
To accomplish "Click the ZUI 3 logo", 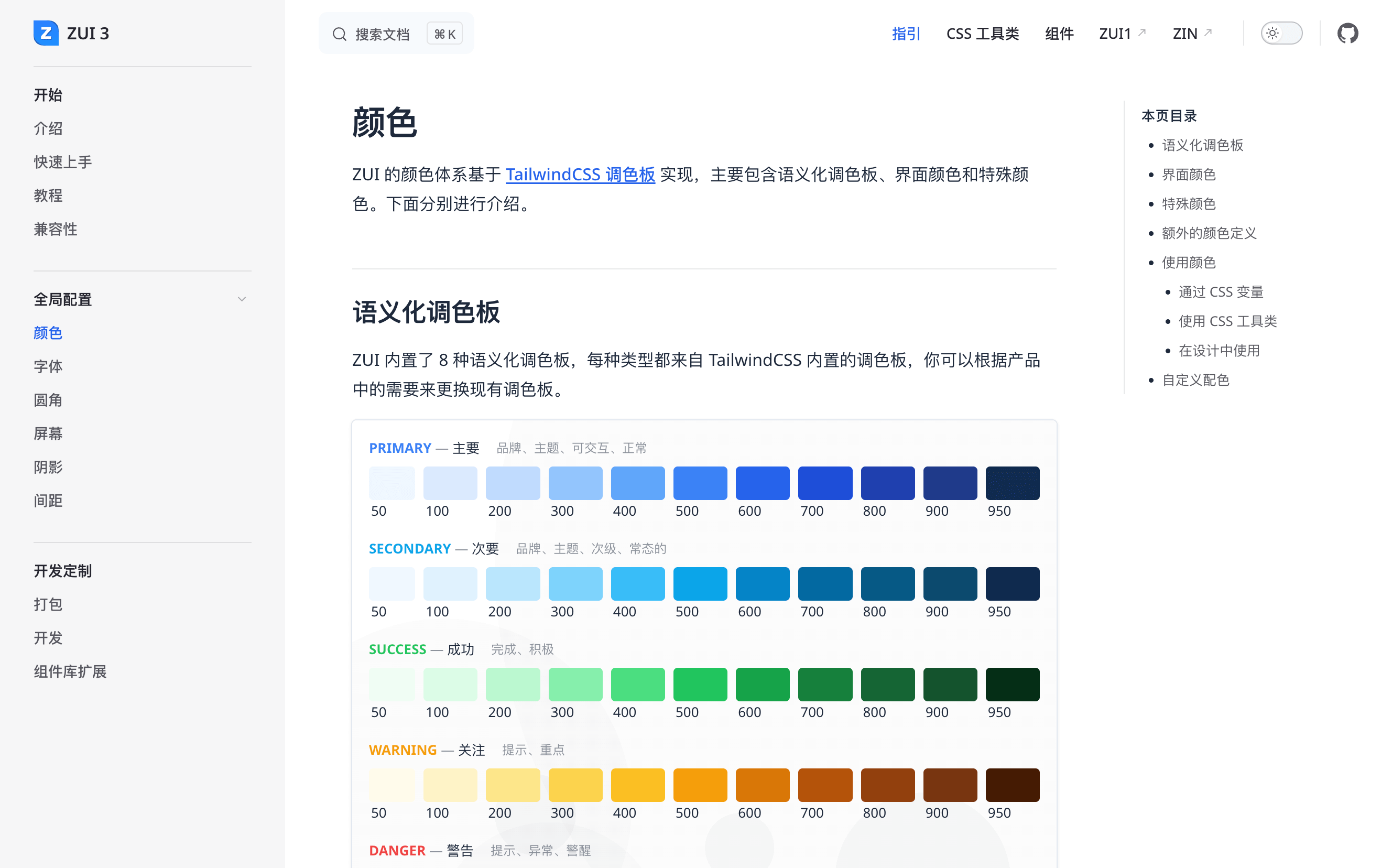I will (71, 34).
